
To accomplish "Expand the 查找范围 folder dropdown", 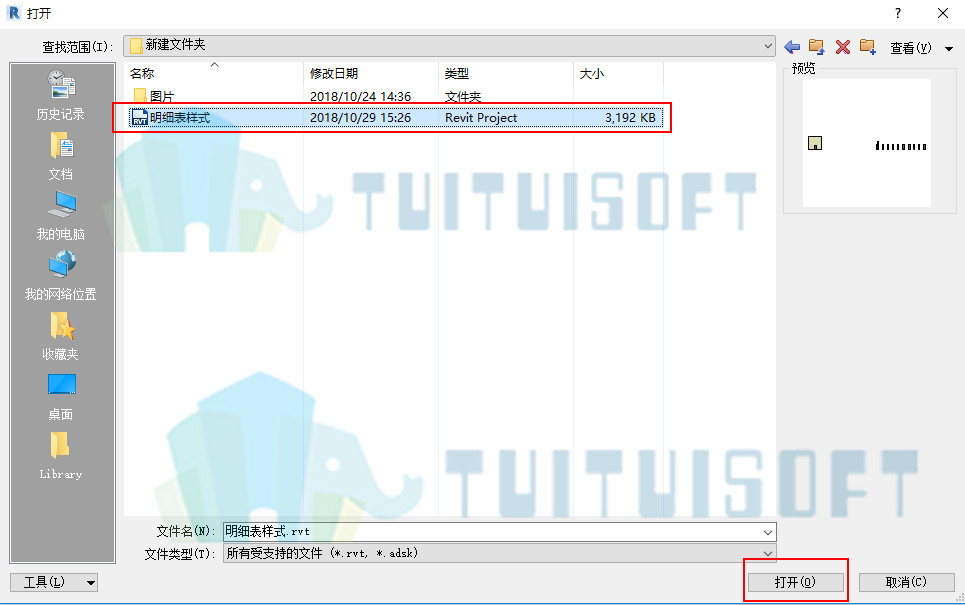I will pyautogui.click(x=767, y=46).
